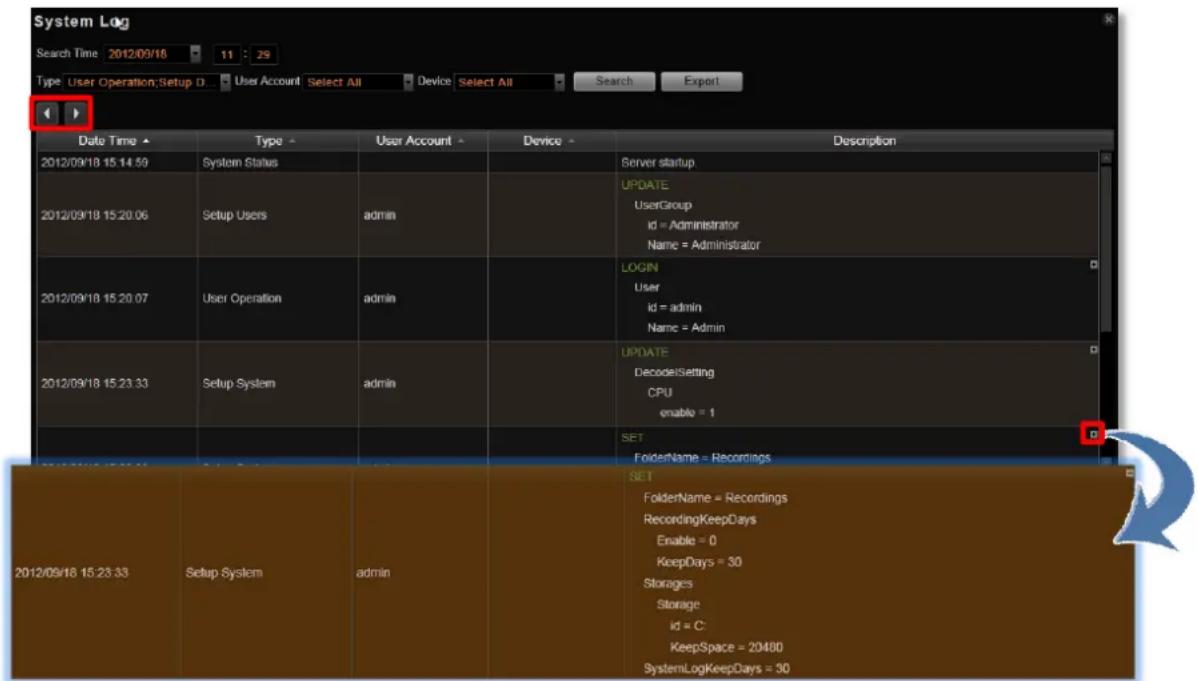This screenshot has height=681, width=1198.
Task: Open the Type filter dropdown
Action: click(x=225, y=82)
